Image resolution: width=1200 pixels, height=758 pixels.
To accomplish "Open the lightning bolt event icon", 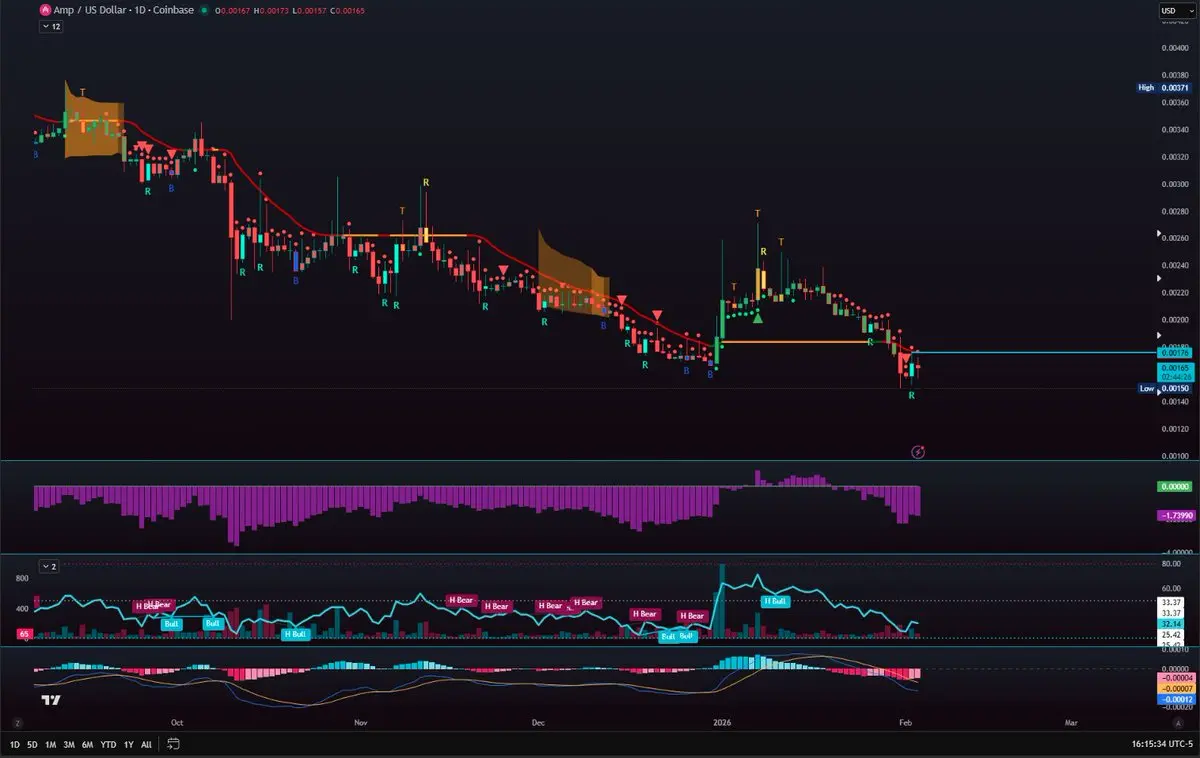I will click(918, 452).
